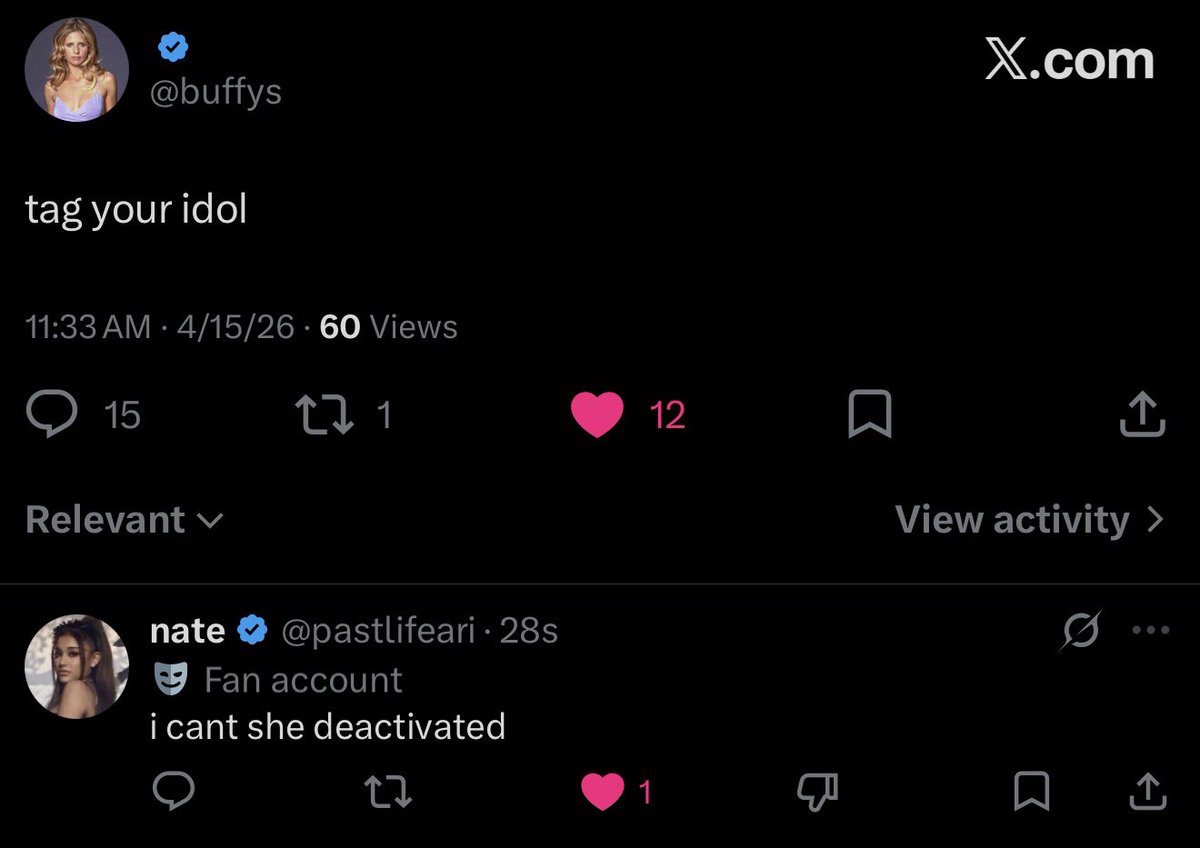The image size is (1200, 848).
Task: Bookmark the "tag your idol" post
Action: (x=869, y=414)
